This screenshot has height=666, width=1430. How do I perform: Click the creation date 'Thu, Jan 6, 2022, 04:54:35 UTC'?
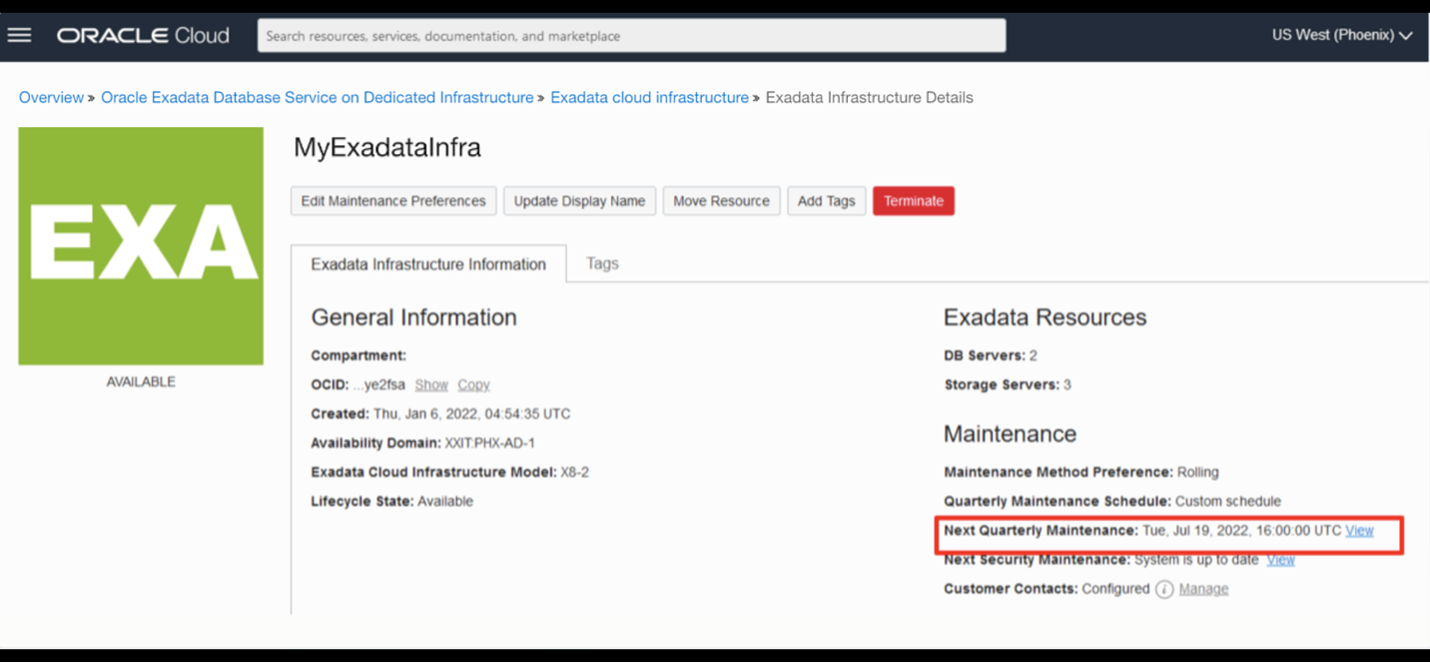click(x=472, y=414)
